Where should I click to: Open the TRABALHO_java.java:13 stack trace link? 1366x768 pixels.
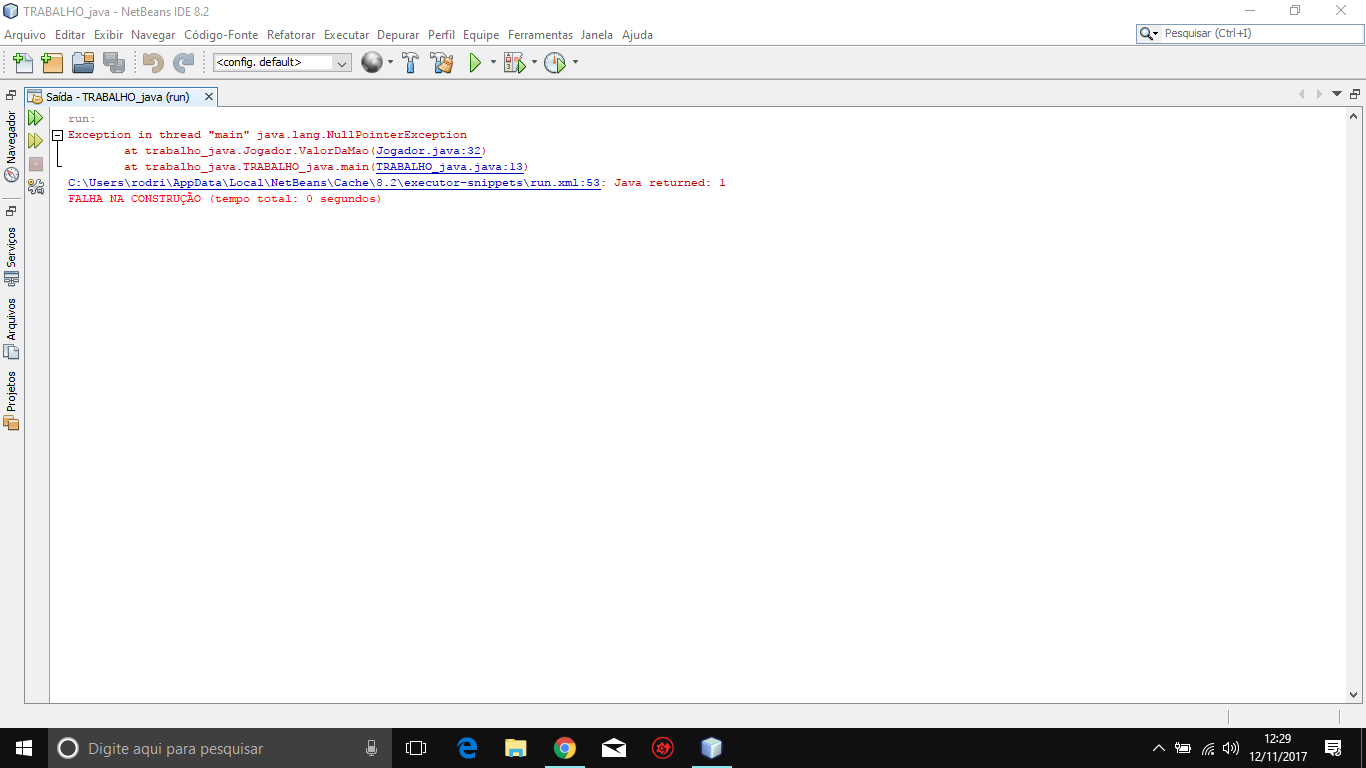pyautogui.click(x=449, y=167)
